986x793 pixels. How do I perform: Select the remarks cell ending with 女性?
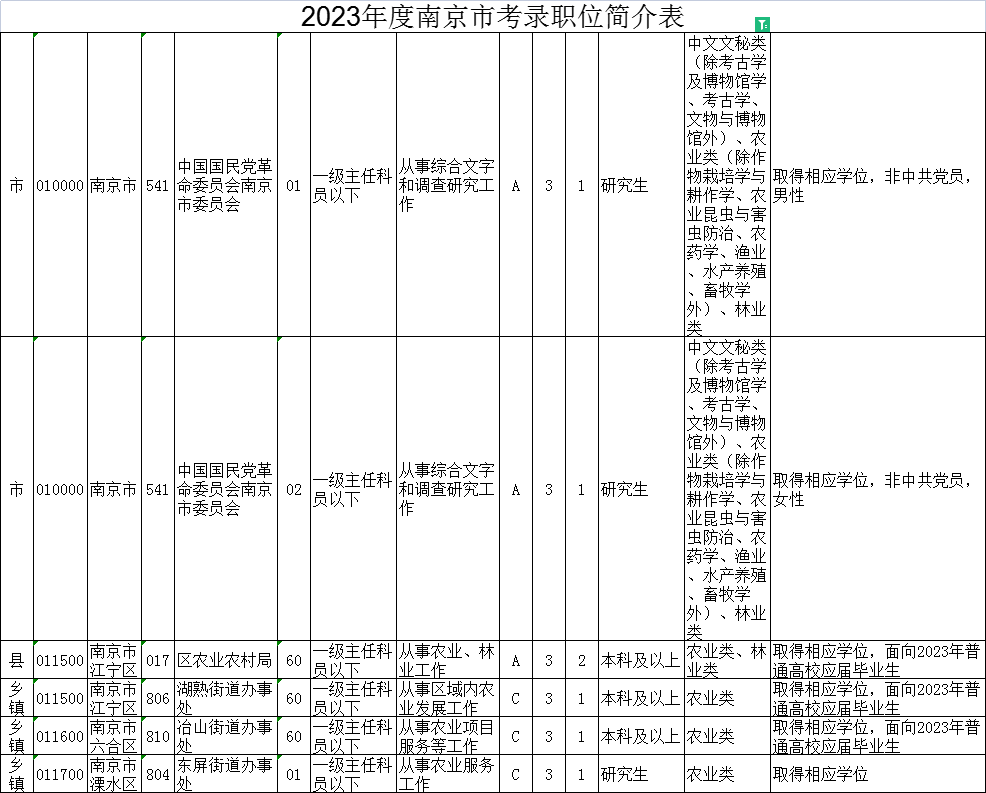coord(877,490)
